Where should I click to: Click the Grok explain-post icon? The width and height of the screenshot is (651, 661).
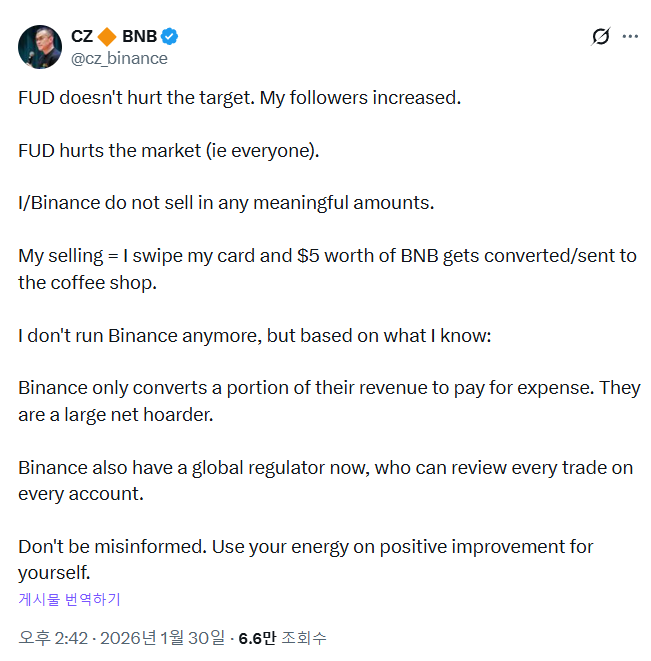pos(600,37)
